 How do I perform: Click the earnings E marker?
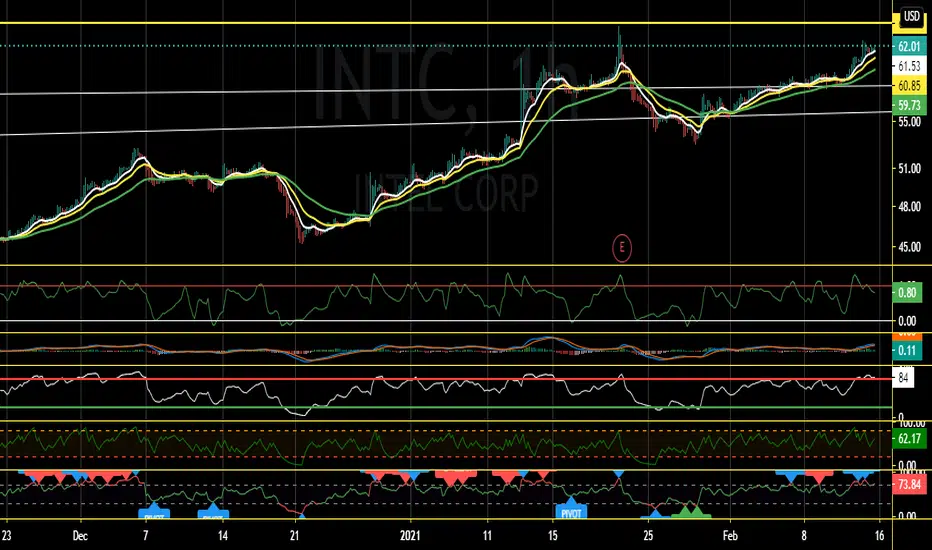point(622,247)
